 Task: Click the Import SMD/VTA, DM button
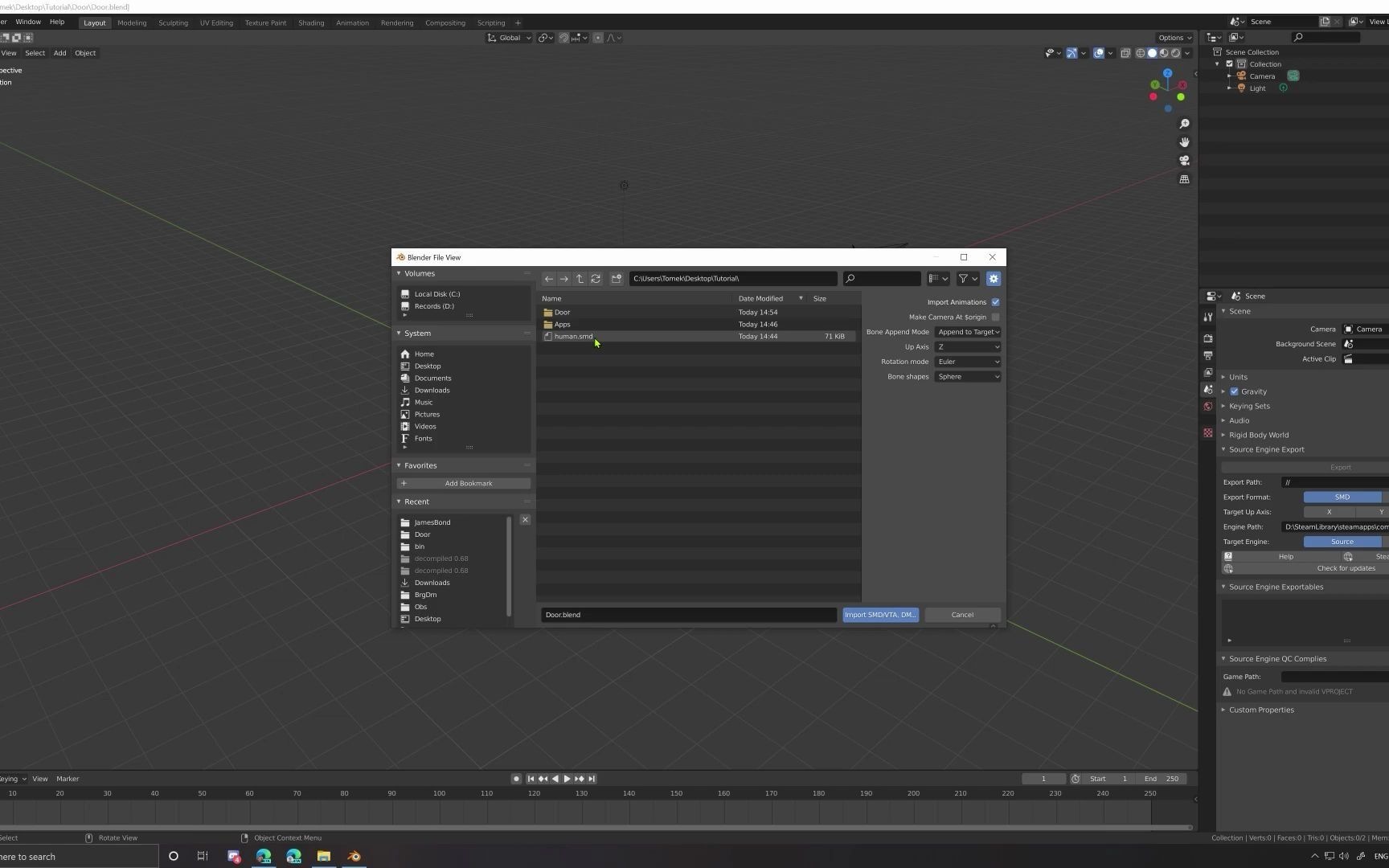[x=879, y=614]
